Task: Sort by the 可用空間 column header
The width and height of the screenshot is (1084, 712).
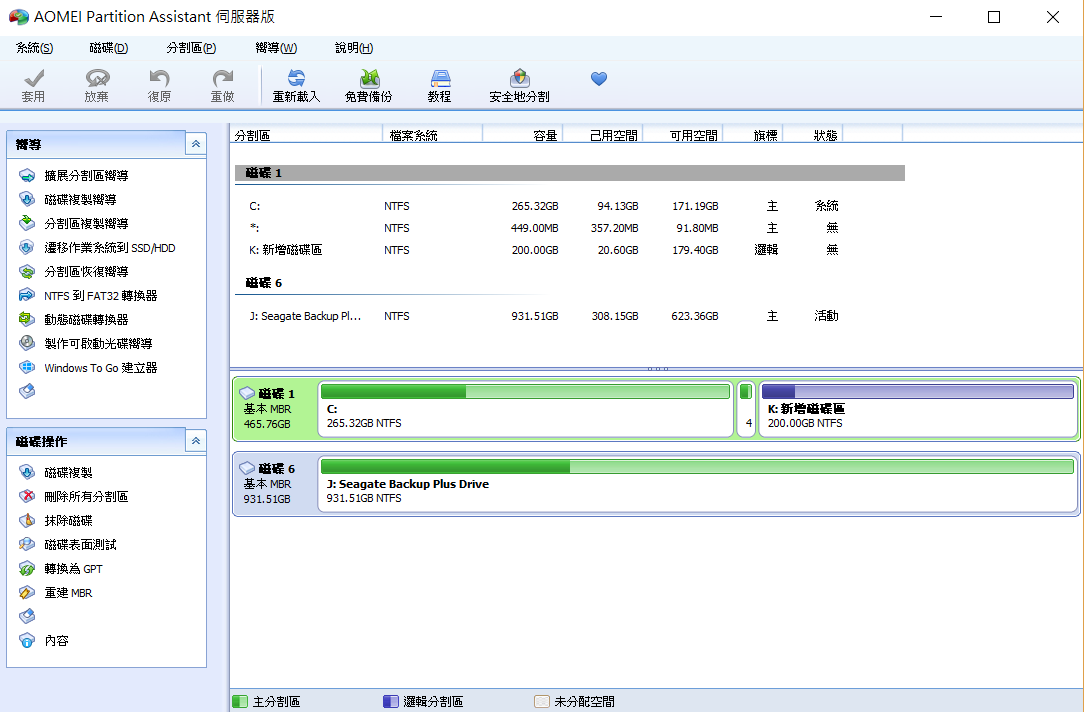Action: click(x=683, y=135)
